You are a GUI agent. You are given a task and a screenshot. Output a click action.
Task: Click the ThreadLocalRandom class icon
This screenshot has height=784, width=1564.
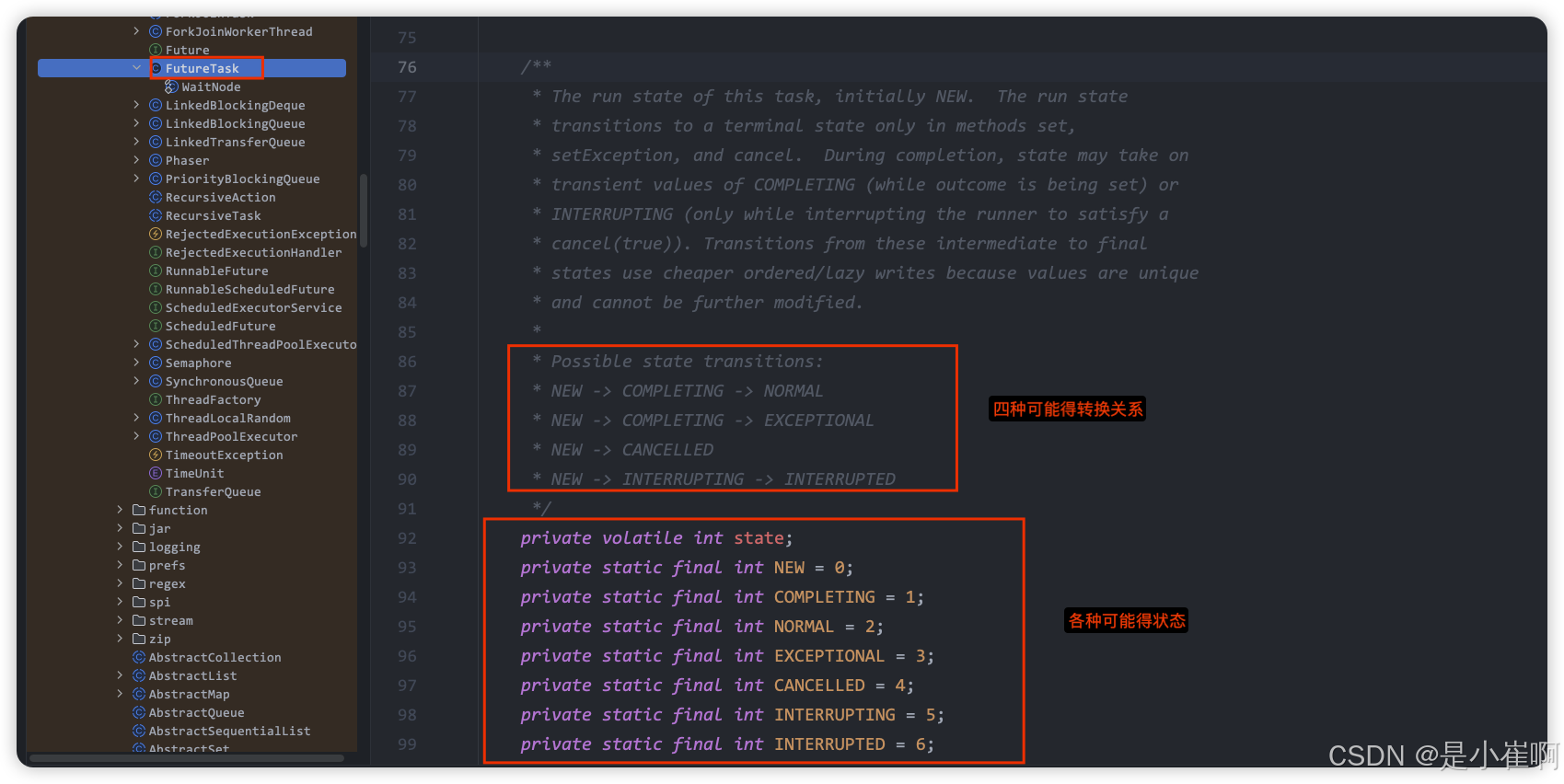pyautogui.click(x=156, y=418)
